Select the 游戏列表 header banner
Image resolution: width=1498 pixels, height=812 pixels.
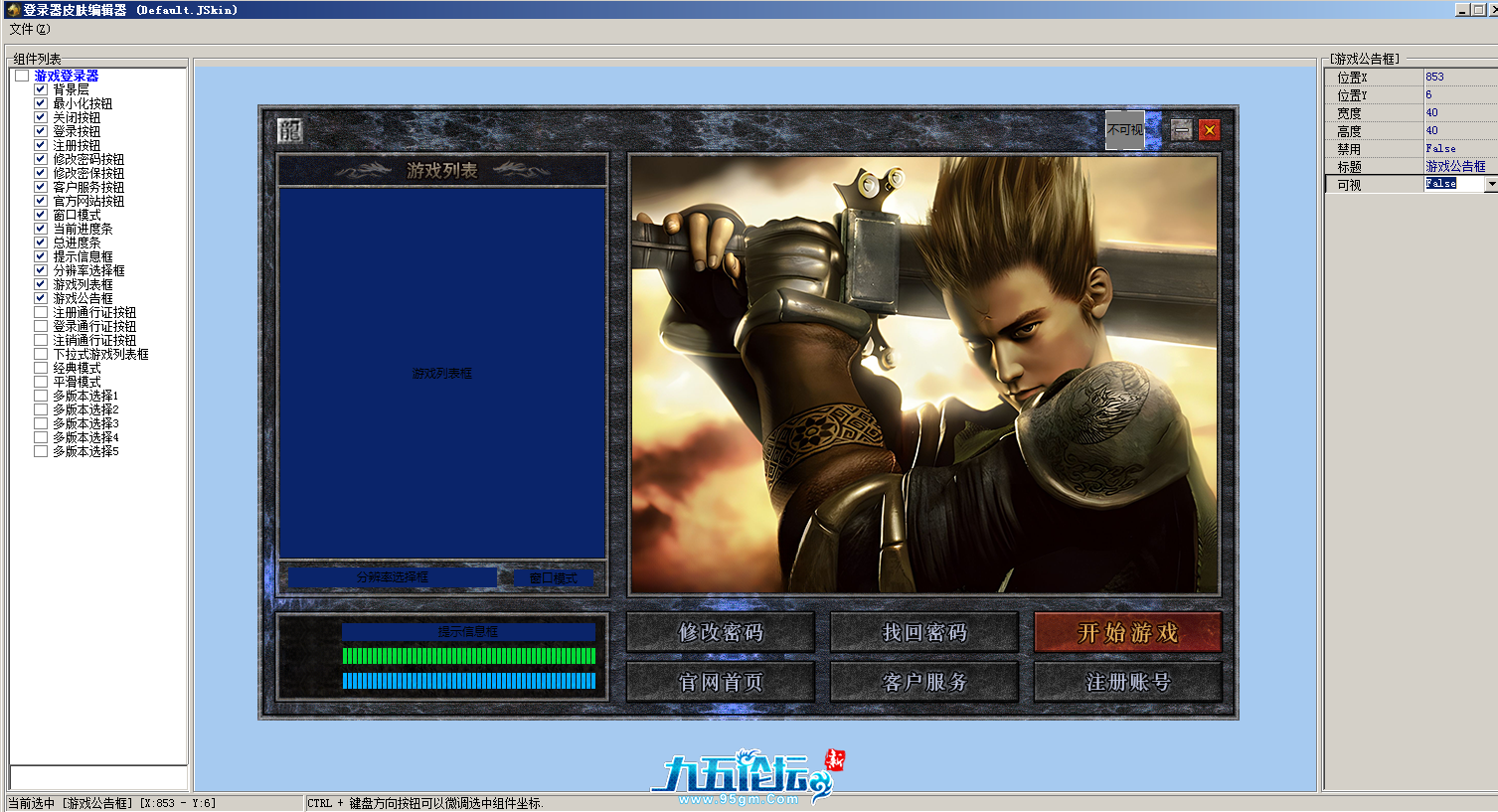(x=441, y=170)
